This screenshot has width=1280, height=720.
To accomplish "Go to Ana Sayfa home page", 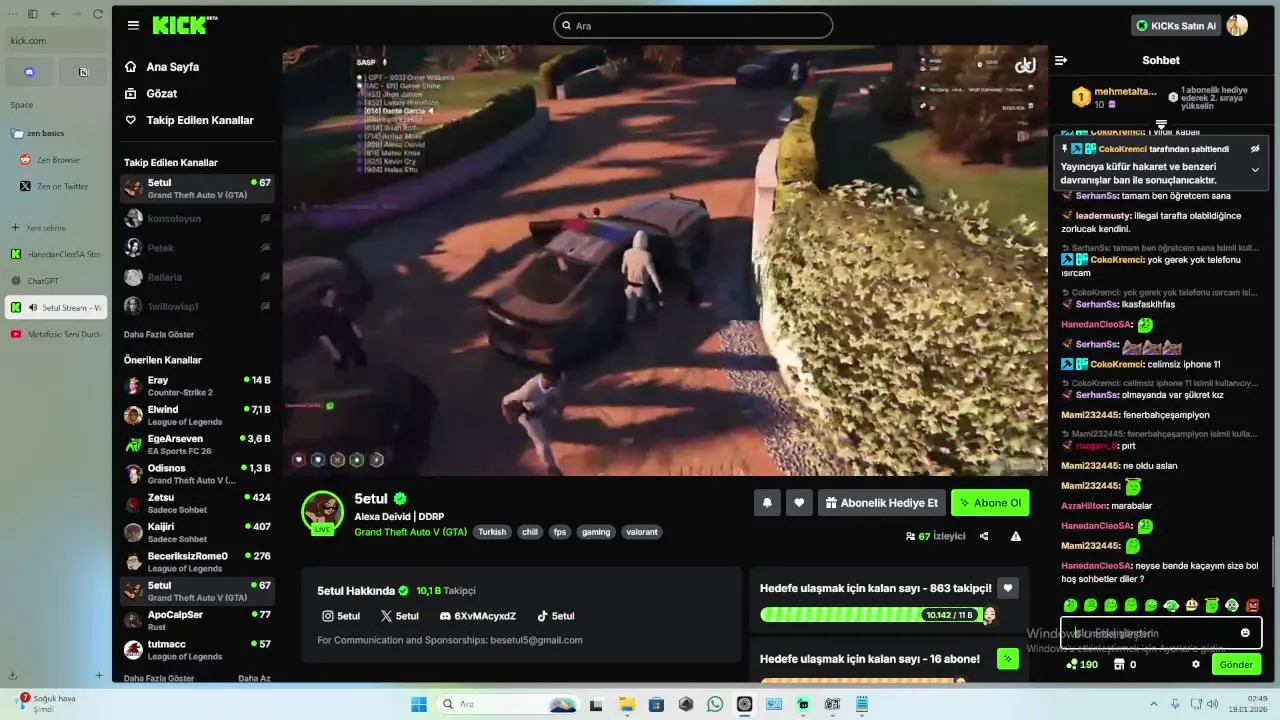I will point(161,67).
